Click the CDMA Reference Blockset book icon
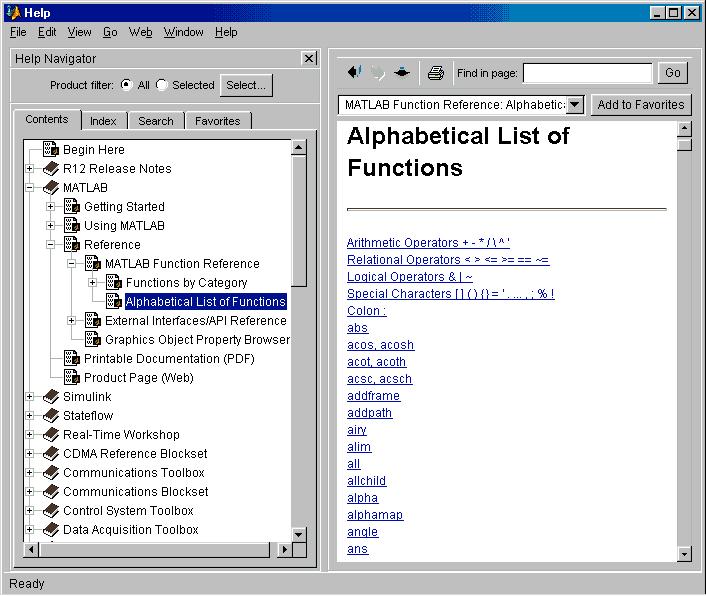Screen dimensions: 706x596 point(50,453)
